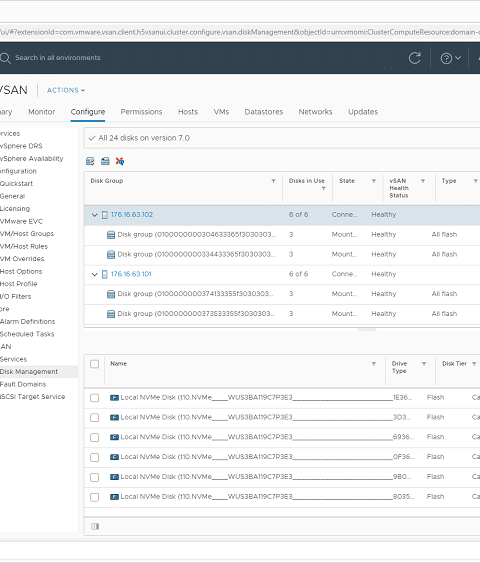
Task: Click NVMe disk icon for row ending 6936
Action: tap(114, 437)
